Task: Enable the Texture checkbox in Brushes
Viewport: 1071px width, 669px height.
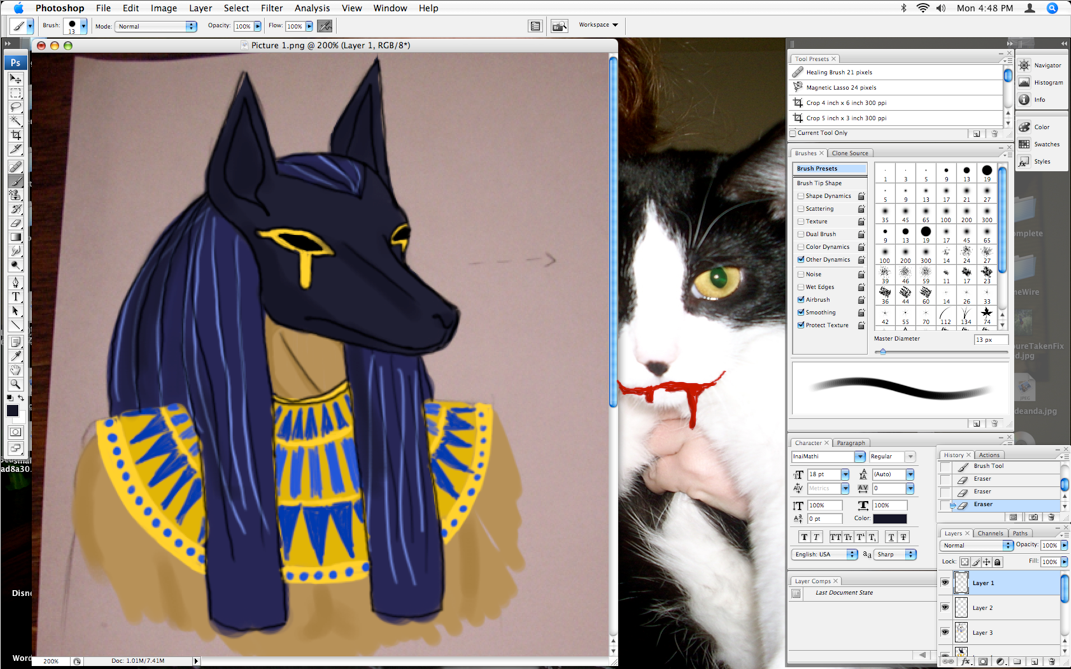Action: coord(801,221)
